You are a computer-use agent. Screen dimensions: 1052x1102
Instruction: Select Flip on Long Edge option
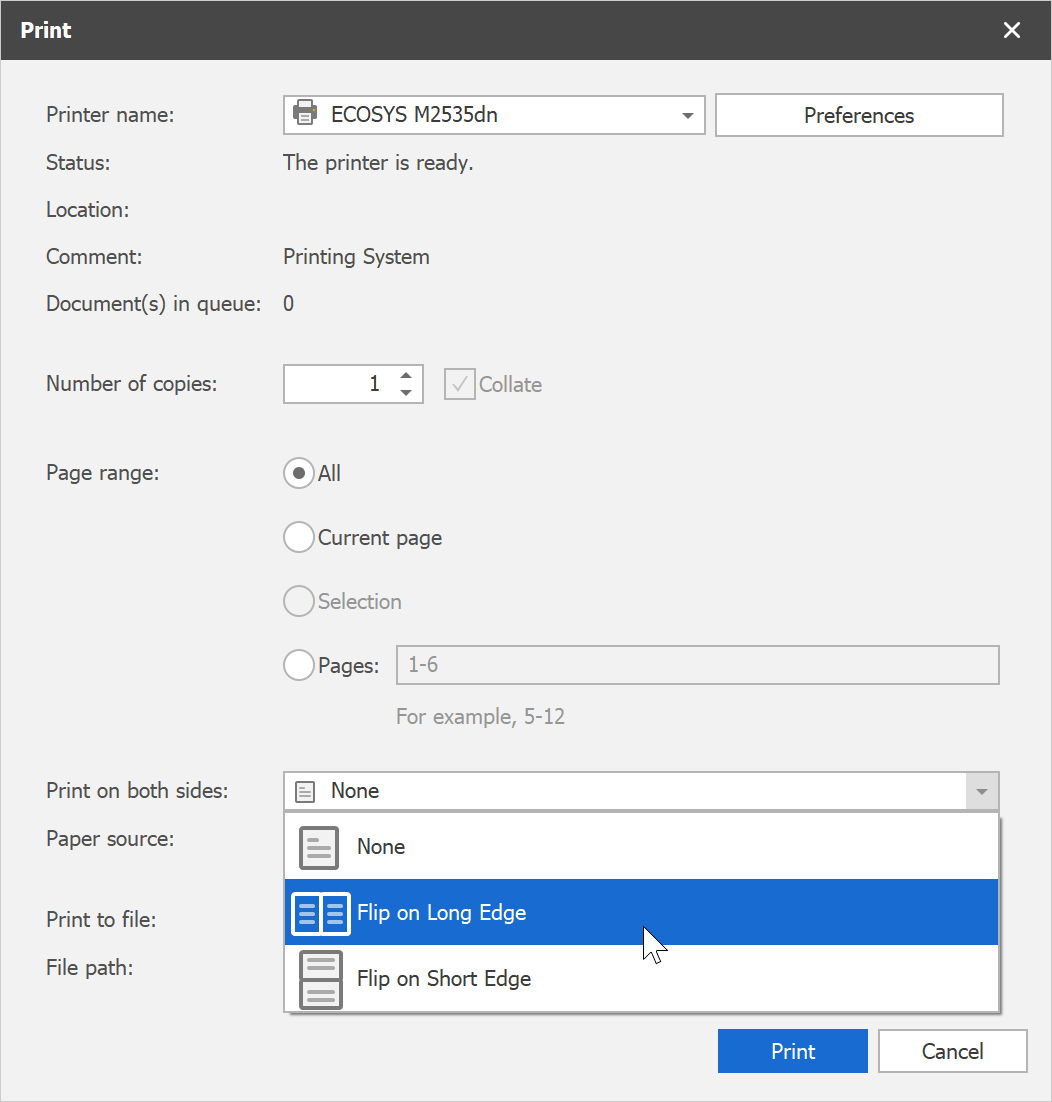click(x=441, y=913)
